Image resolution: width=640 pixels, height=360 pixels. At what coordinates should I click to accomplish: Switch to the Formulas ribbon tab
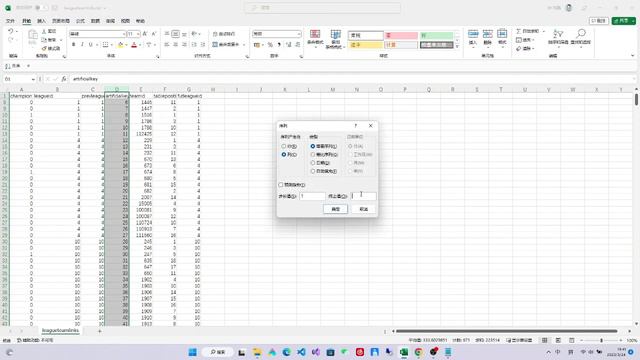click(80, 21)
